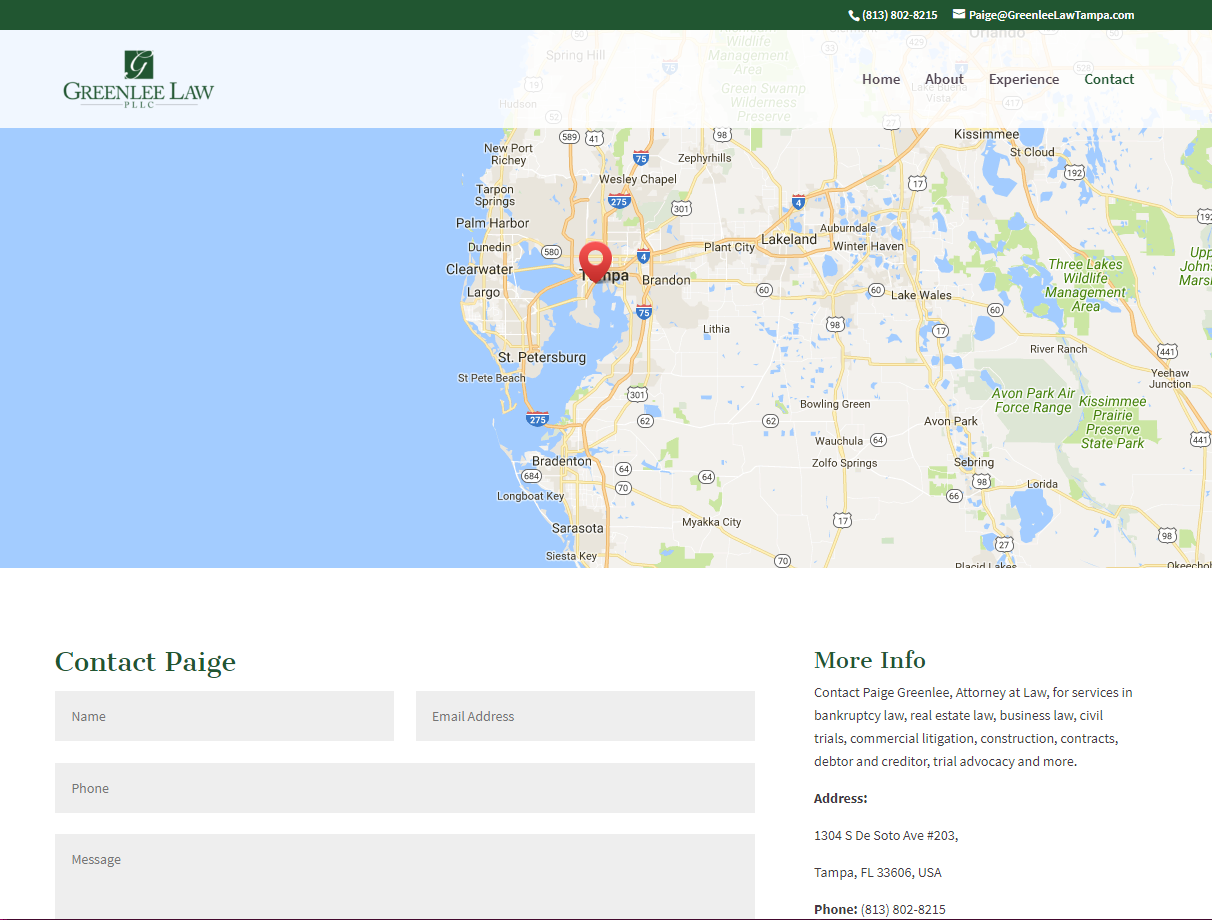Image resolution: width=1212 pixels, height=920 pixels.
Task: Click into the Email Address field
Action: 585,716
